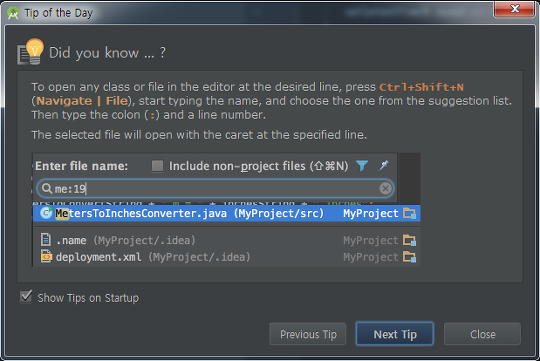540x361 pixels.
Task: Click the Android Studio icon in title bar
Action: 13,13
